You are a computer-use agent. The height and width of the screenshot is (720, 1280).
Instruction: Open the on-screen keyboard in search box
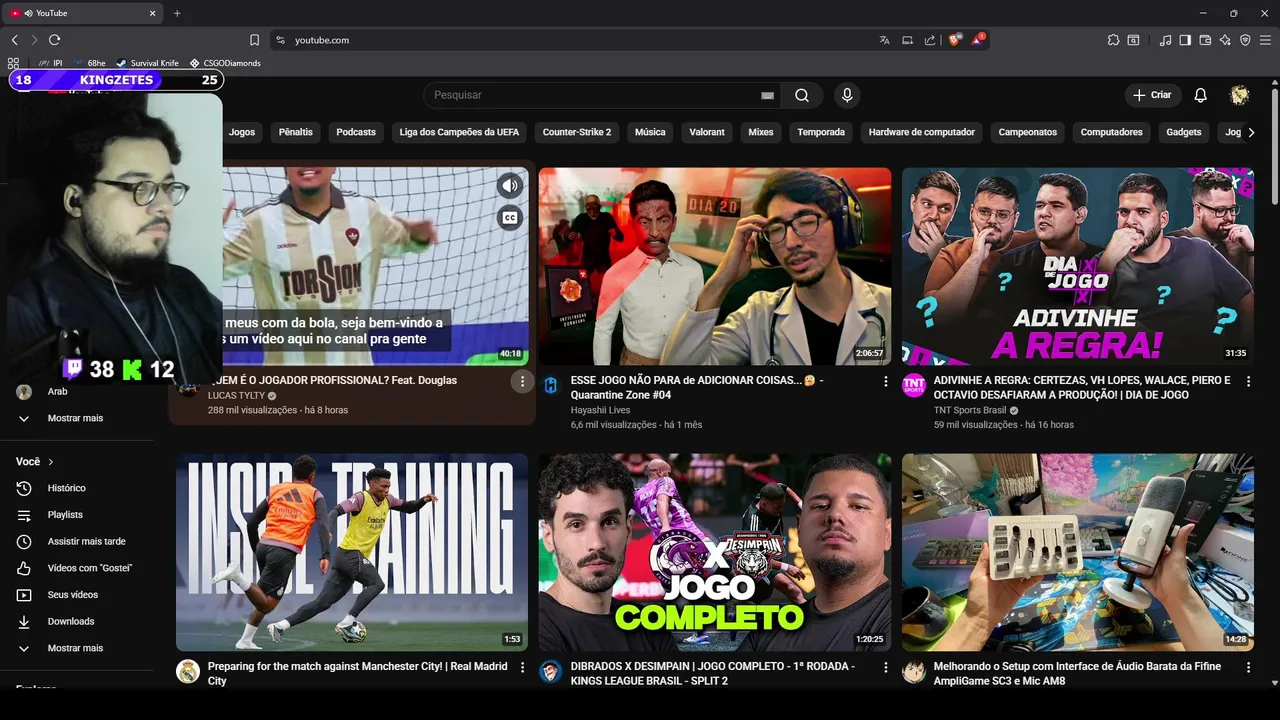(767, 95)
